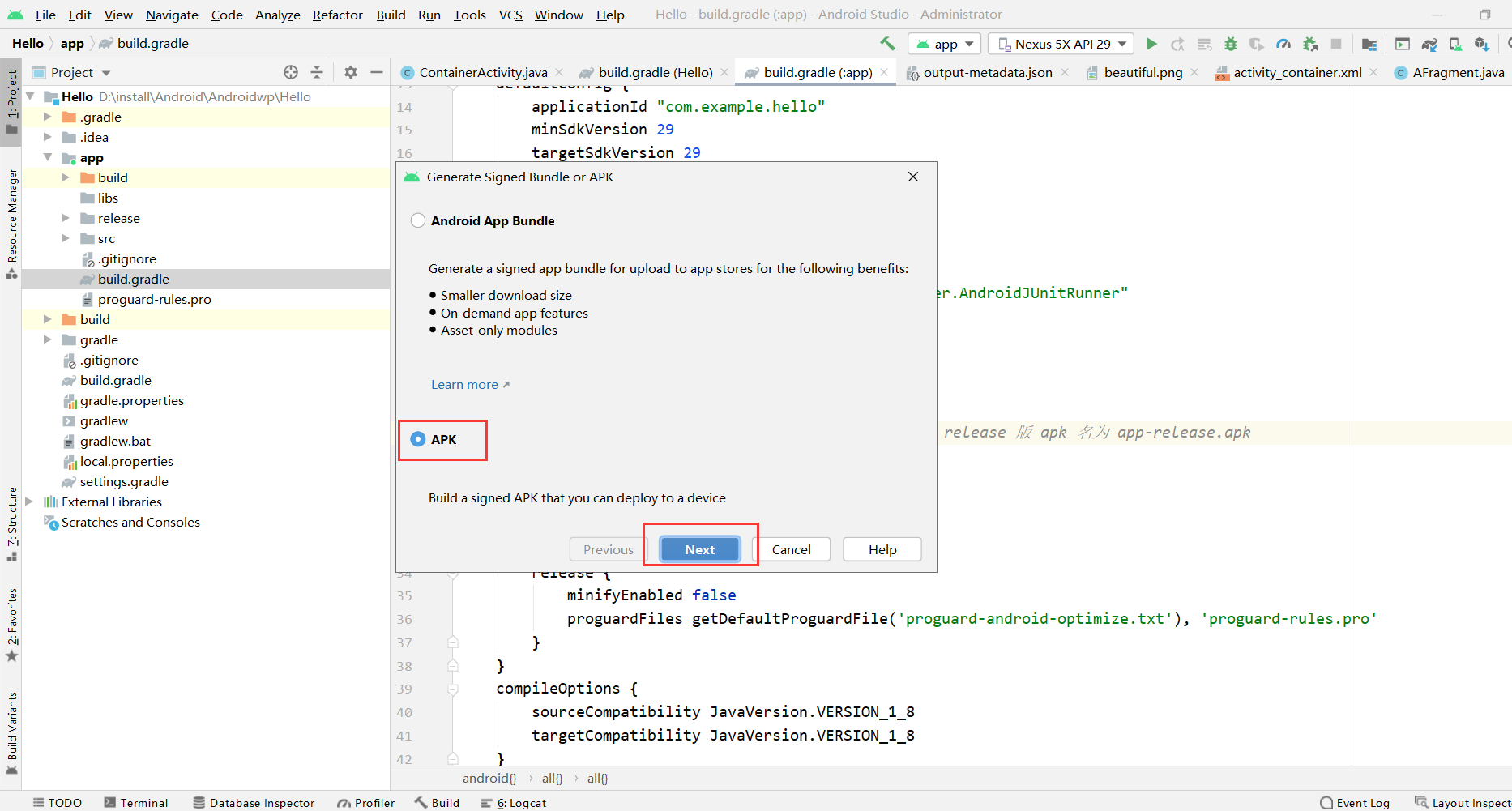1512x811 pixels.
Task: Click the locate target icon in Project panel
Action: click(291, 72)
